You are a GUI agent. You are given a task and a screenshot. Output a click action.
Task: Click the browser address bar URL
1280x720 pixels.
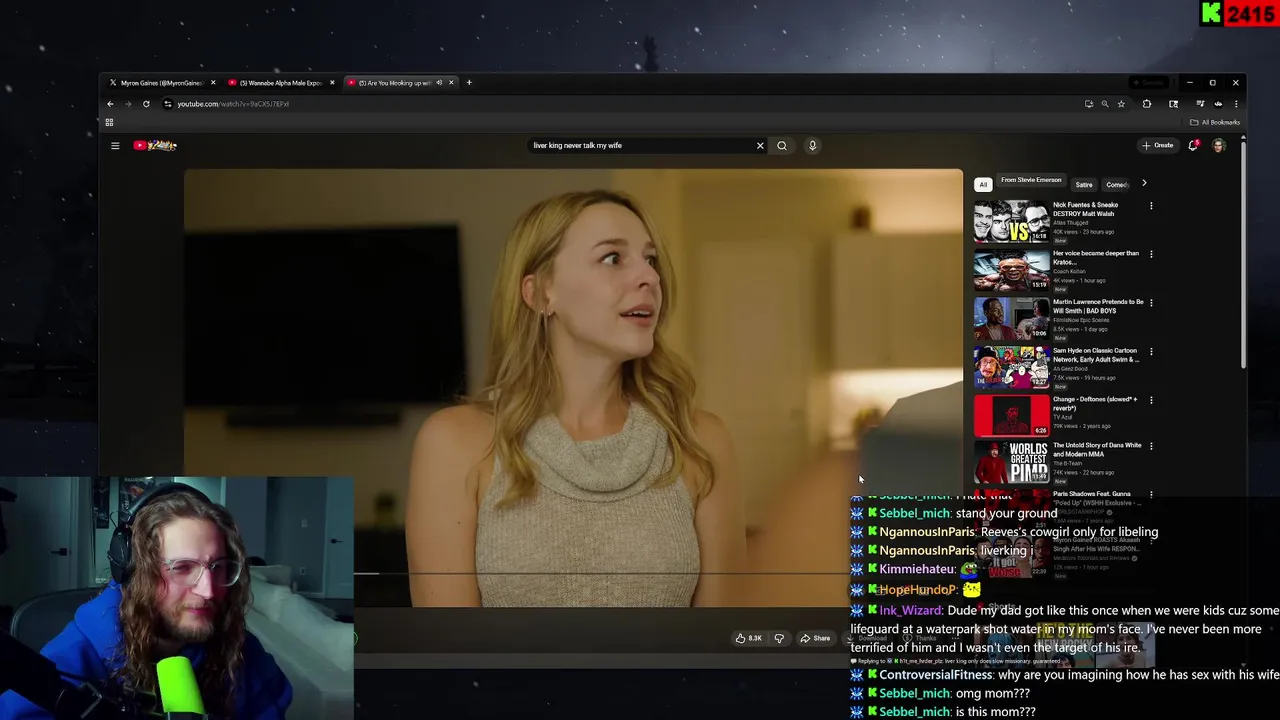[x=233, y=104]
